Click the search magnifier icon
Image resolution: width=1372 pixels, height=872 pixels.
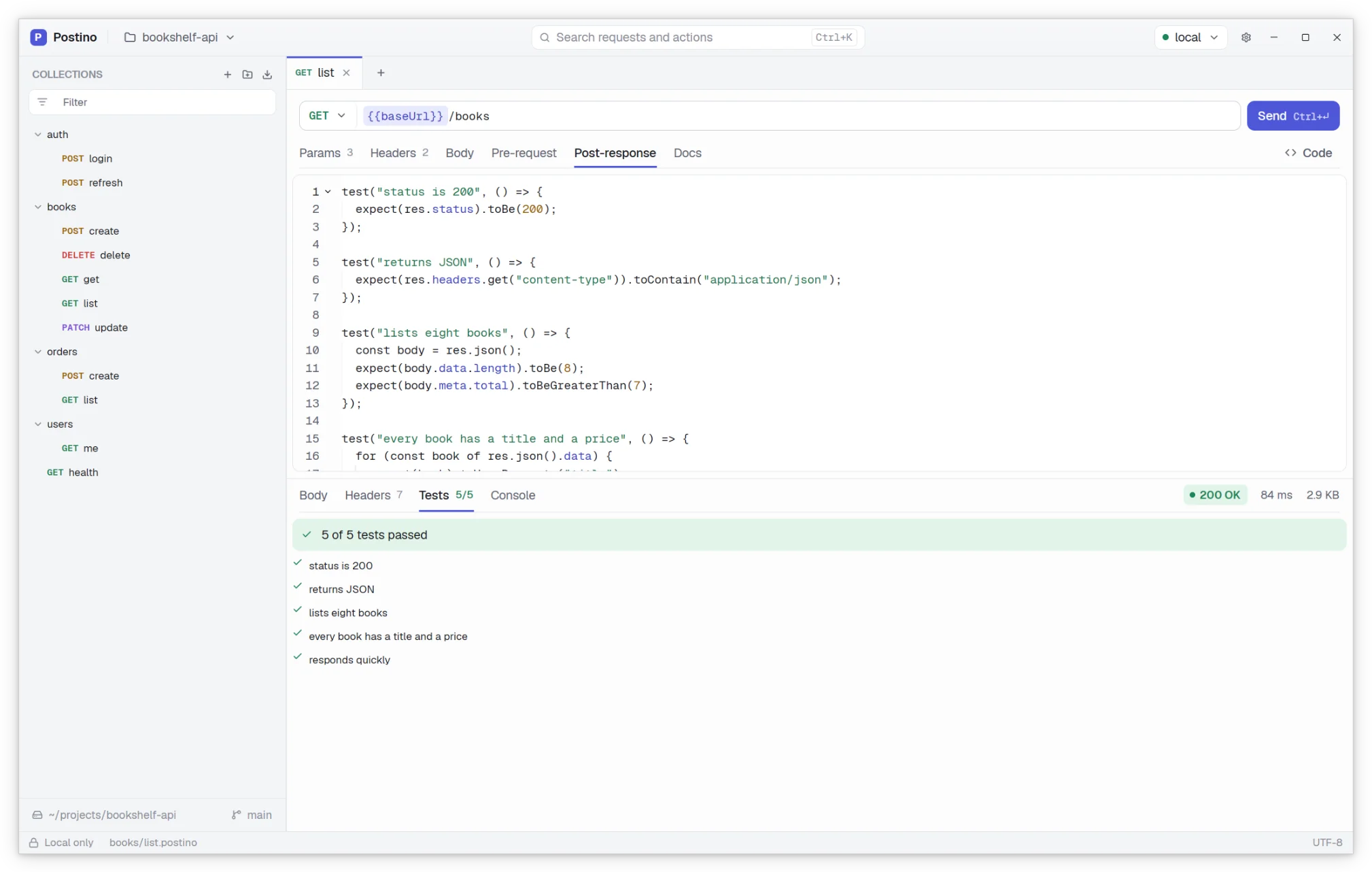545,37
